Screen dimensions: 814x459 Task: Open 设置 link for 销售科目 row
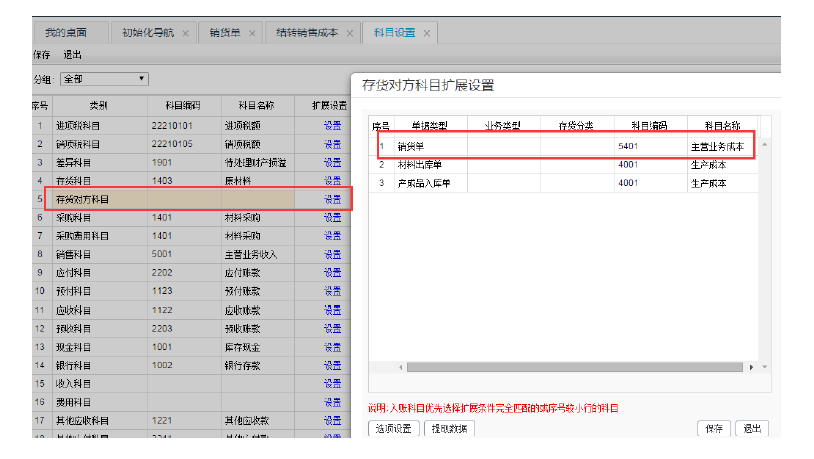point(332,254)
